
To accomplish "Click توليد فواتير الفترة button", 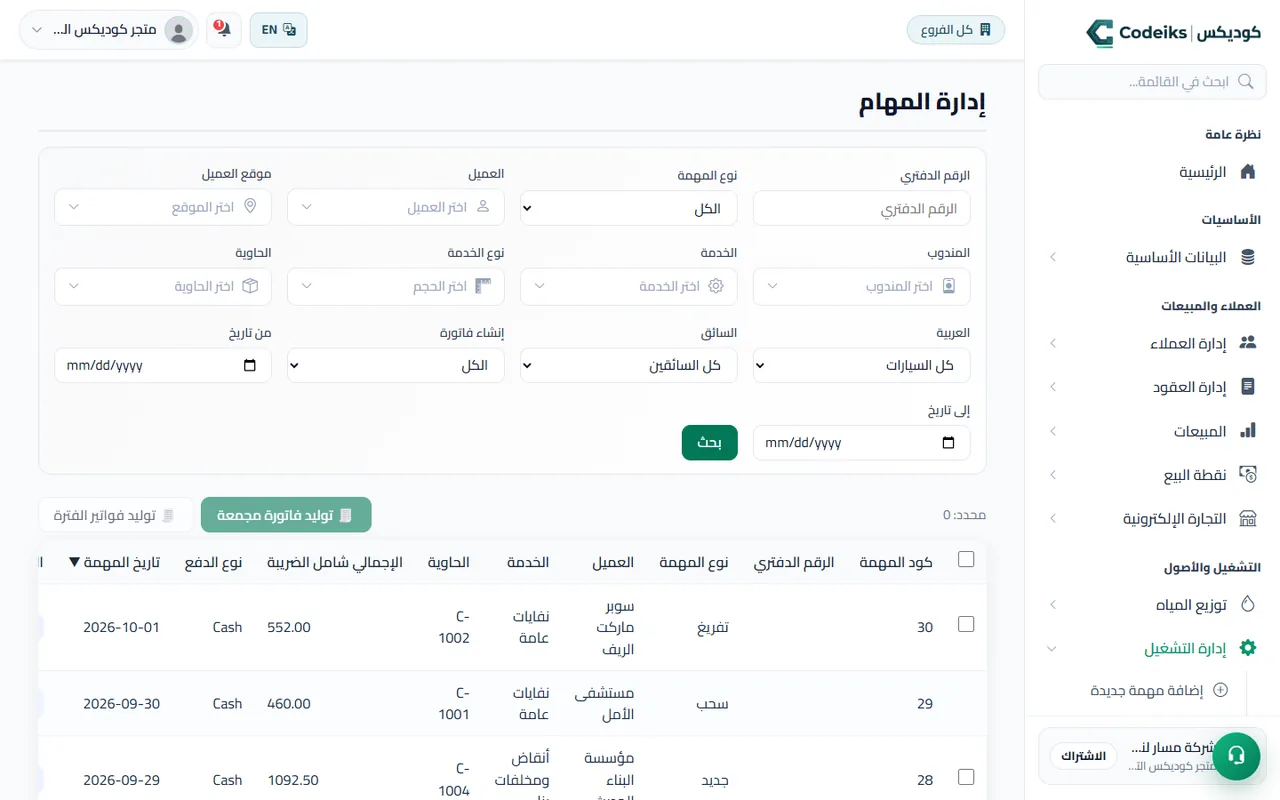I will (x=116, y=515).
